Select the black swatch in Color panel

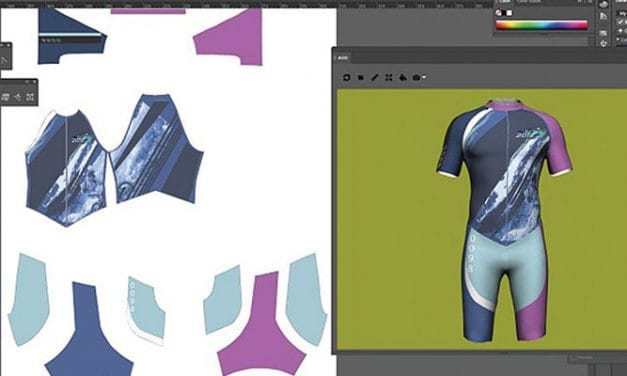point(504,13)
